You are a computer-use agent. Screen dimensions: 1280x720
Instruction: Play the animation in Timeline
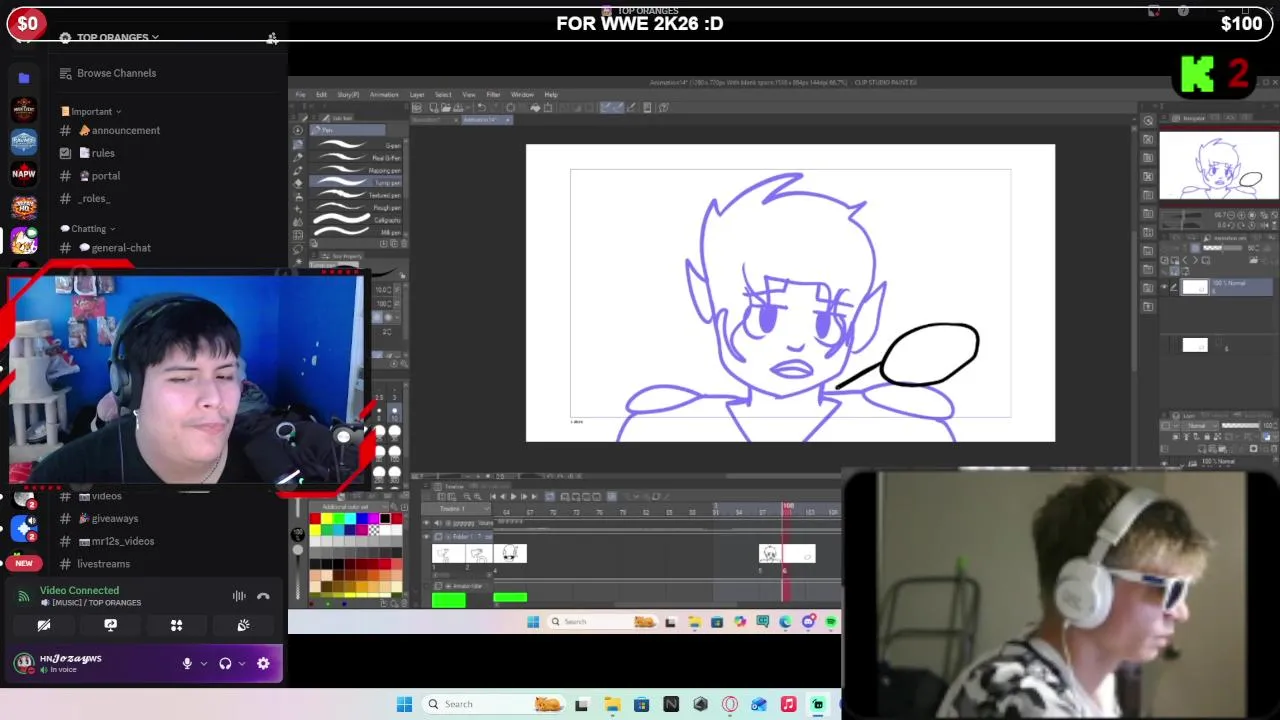click(x=513, y=496)
